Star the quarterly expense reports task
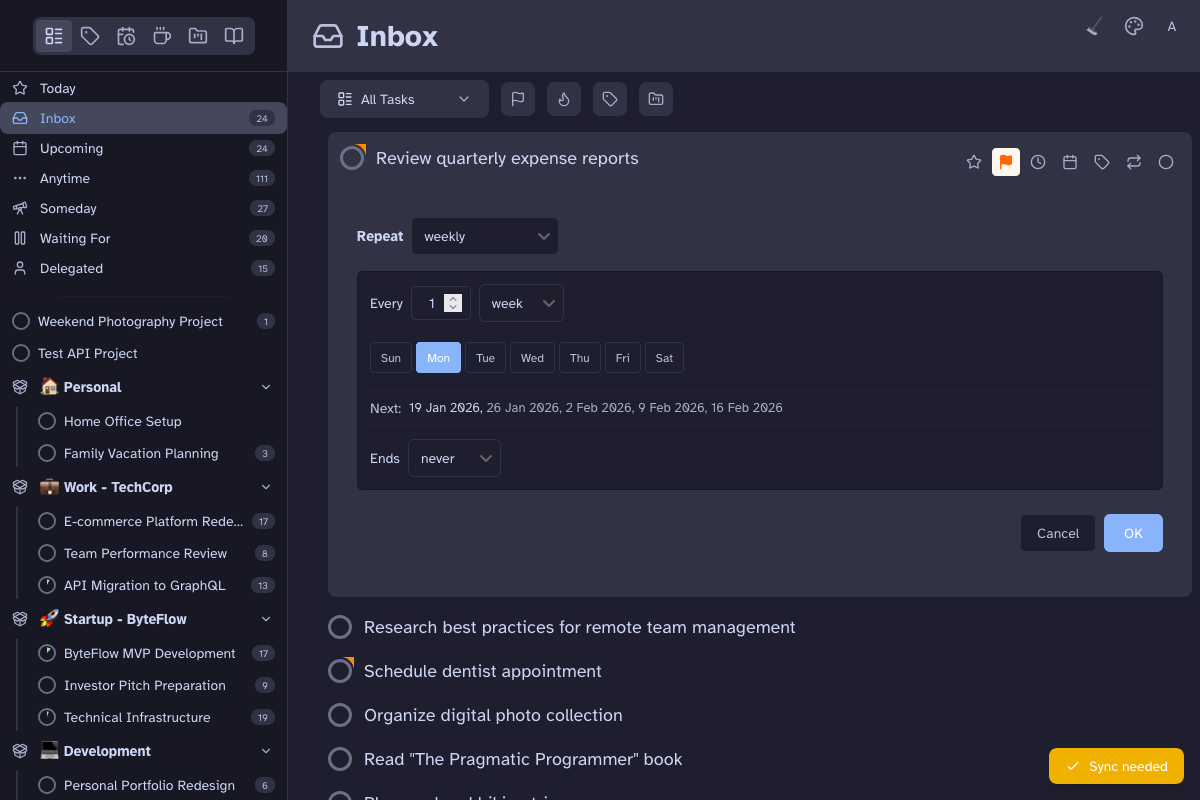Image resolution: width=1200 pixels, height=800 pixels. (974, 161)
